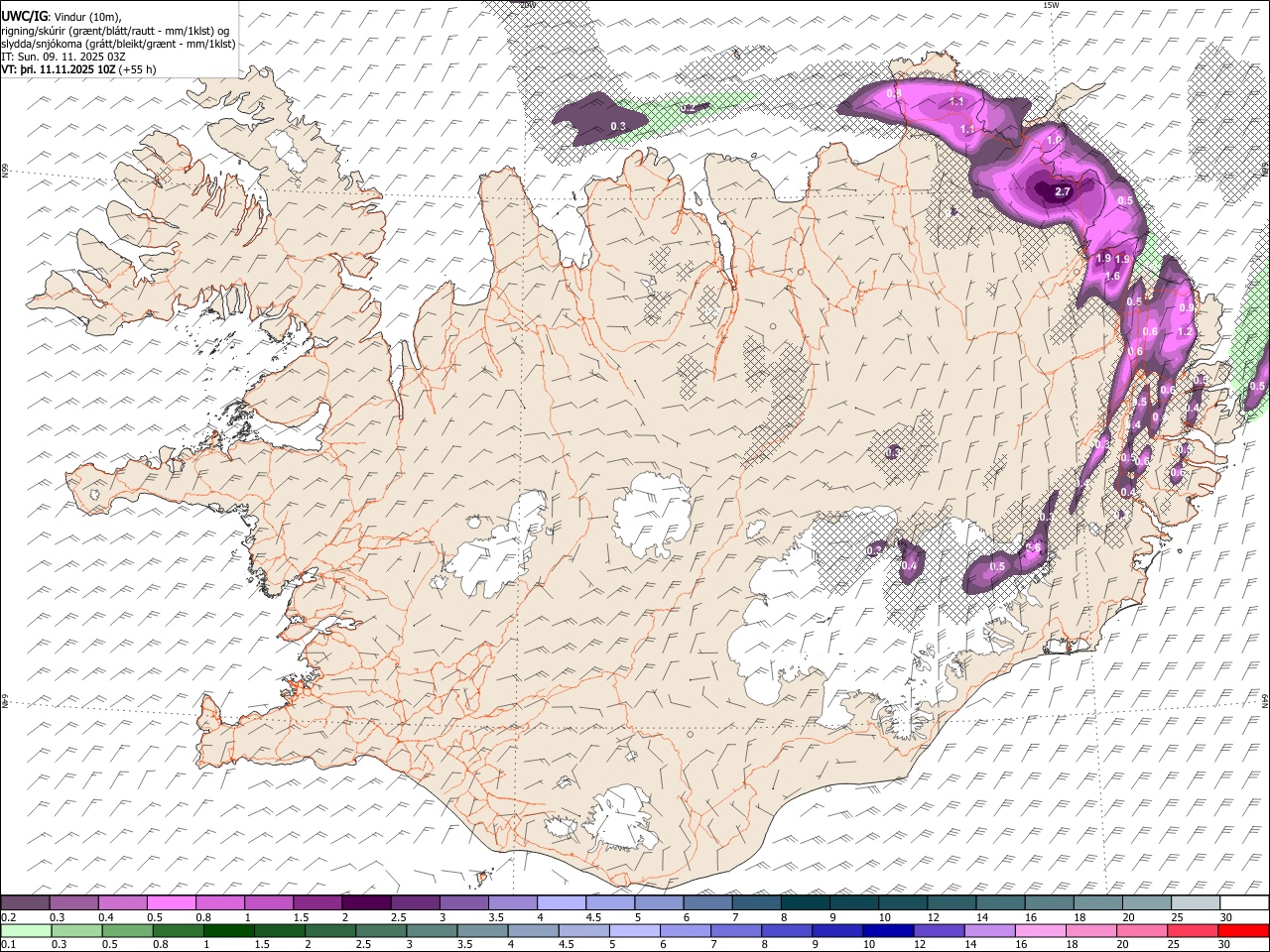Click the 0.8 value label on the northern snow band
This screenshot has width=1270, height=952.
point(894,93)
